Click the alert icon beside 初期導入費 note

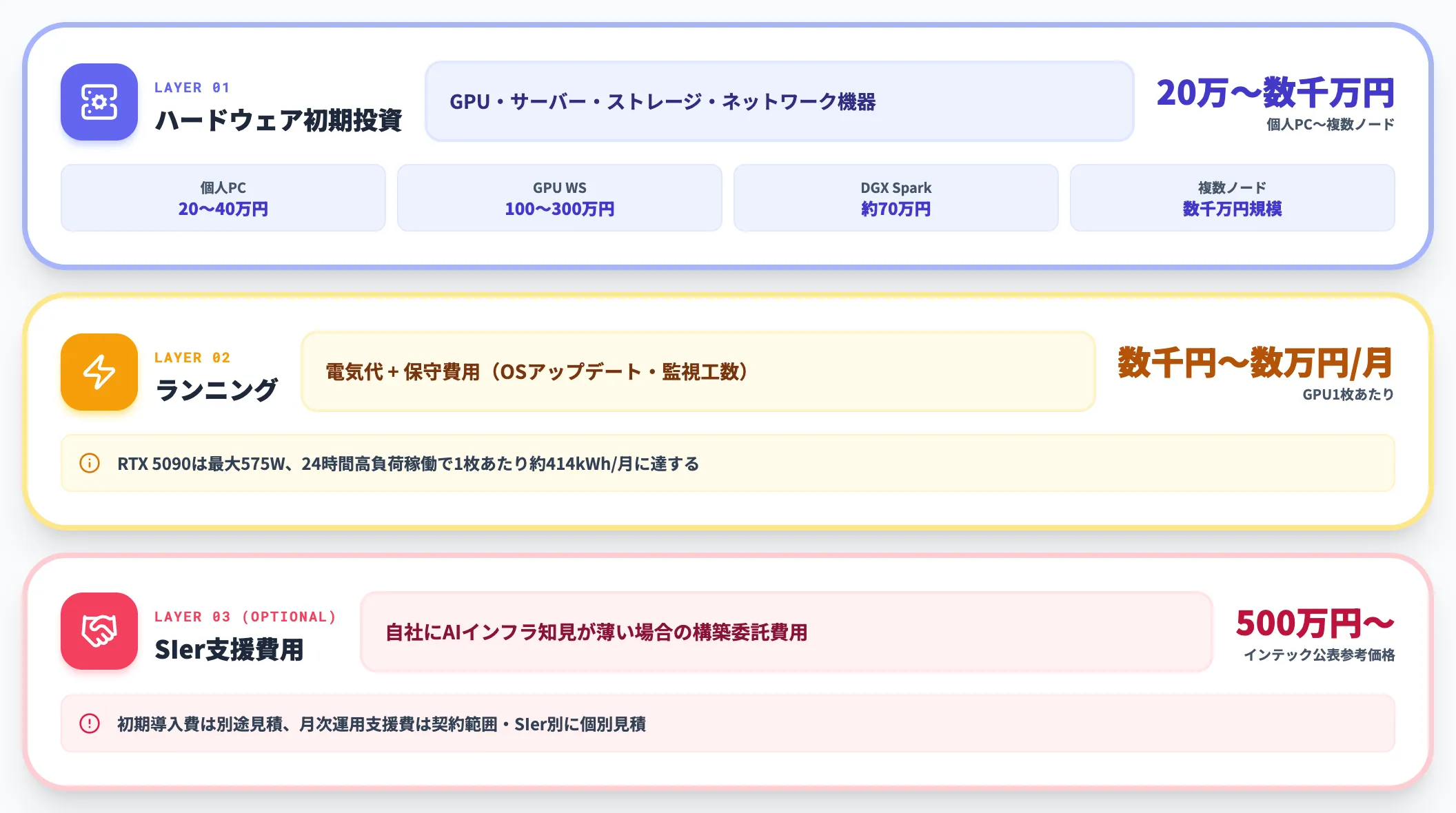pos(90,723)
